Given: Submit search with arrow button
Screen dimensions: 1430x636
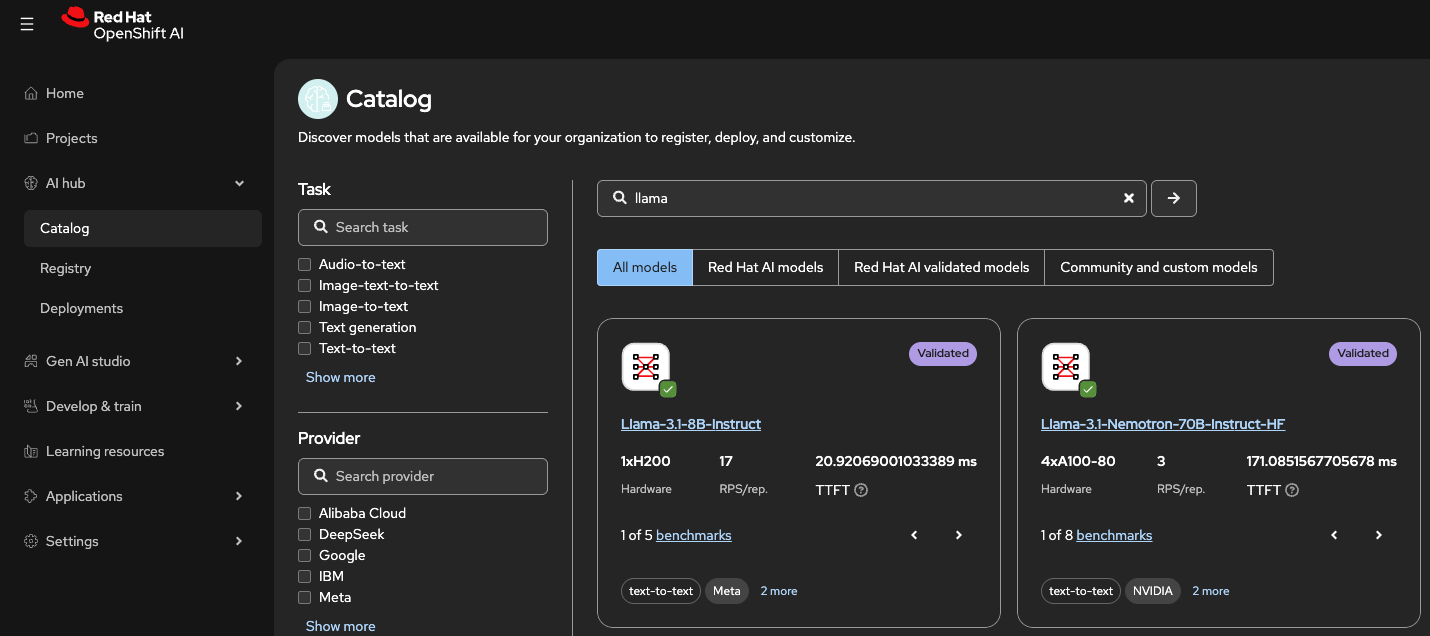Looking at the screenshot, I should [1174, 198].
